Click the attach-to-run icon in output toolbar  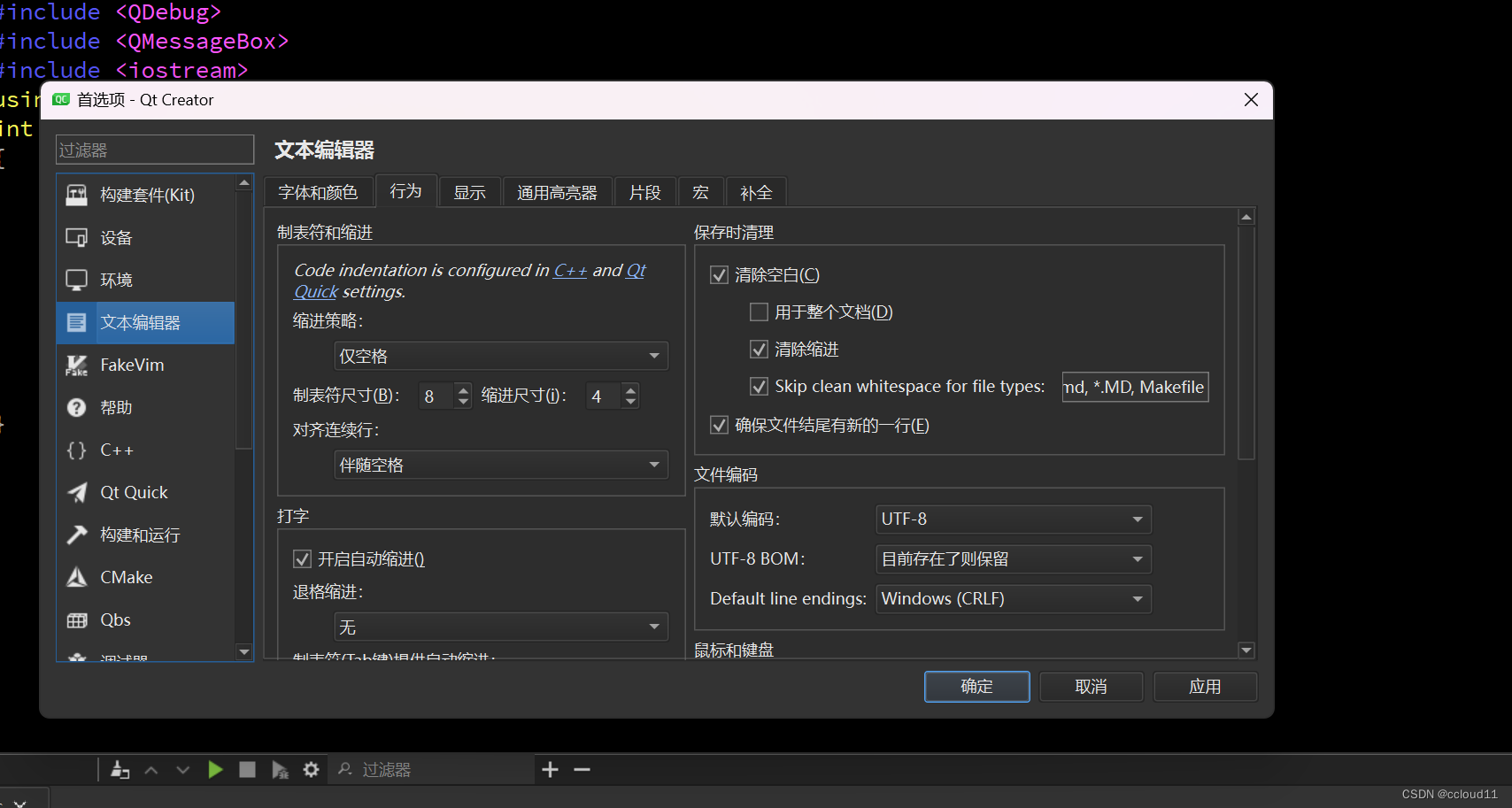[x=120, y=770]
